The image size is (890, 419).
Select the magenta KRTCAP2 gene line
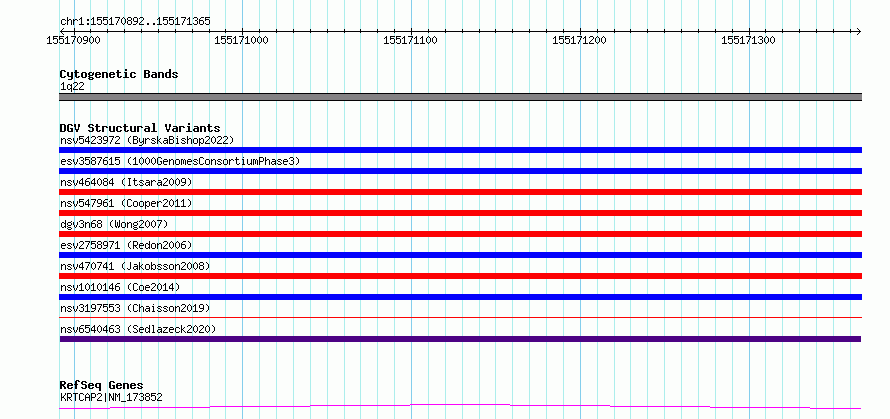(460, 406)
